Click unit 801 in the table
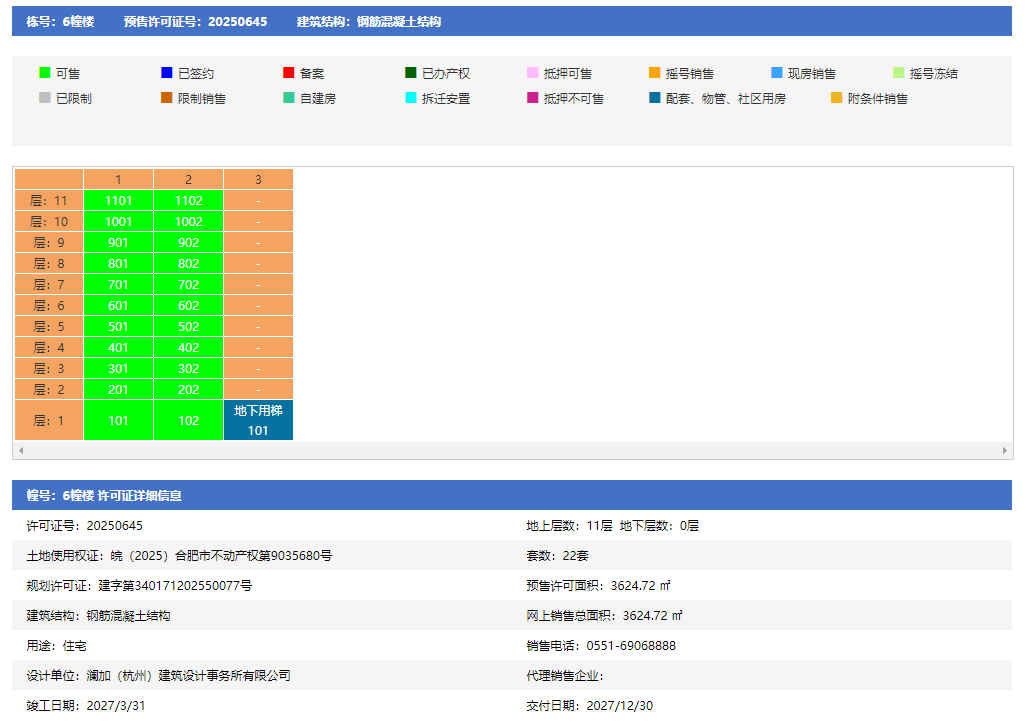 pos(118,263)
